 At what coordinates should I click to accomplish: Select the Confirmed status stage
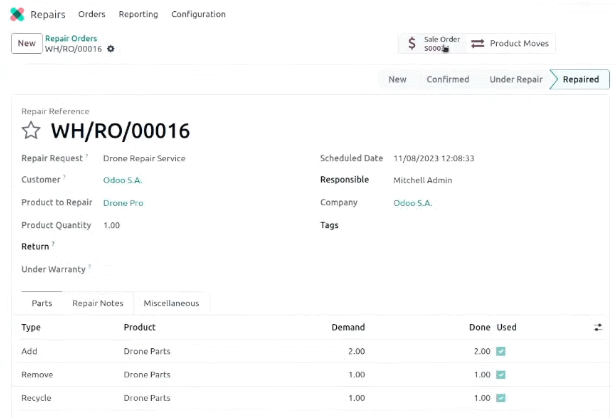point(448,79)
